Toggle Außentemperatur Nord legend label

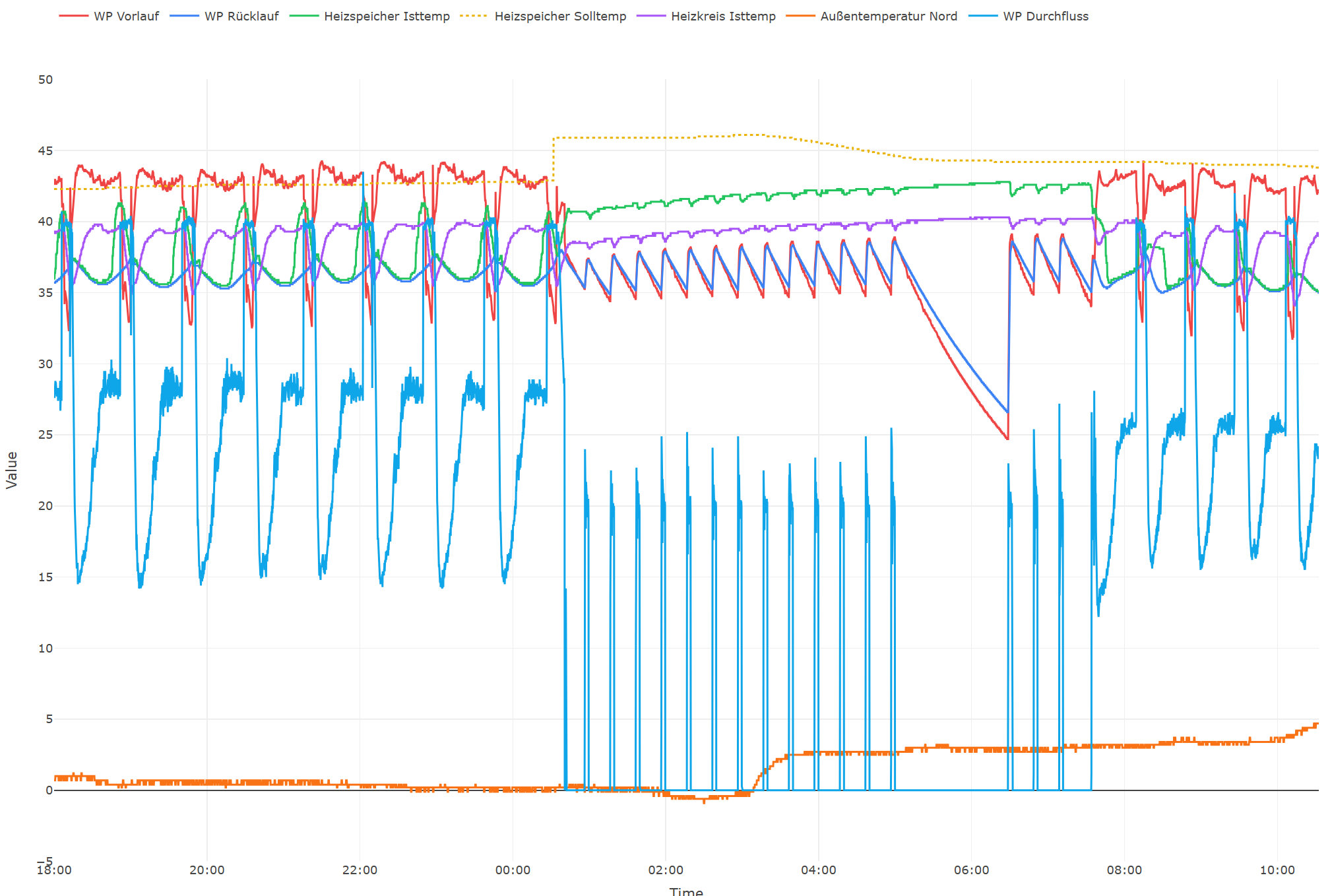coord(888,16)
